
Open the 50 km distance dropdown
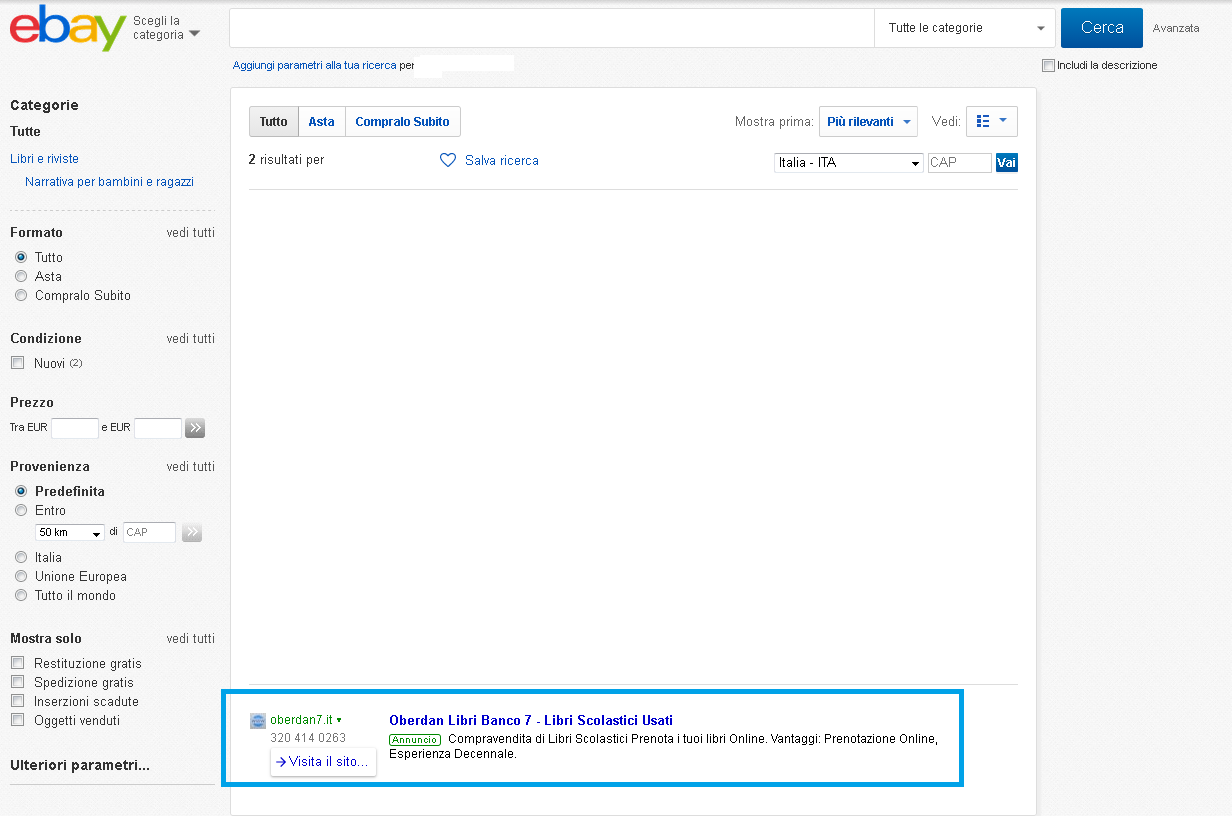pos(70,533)
